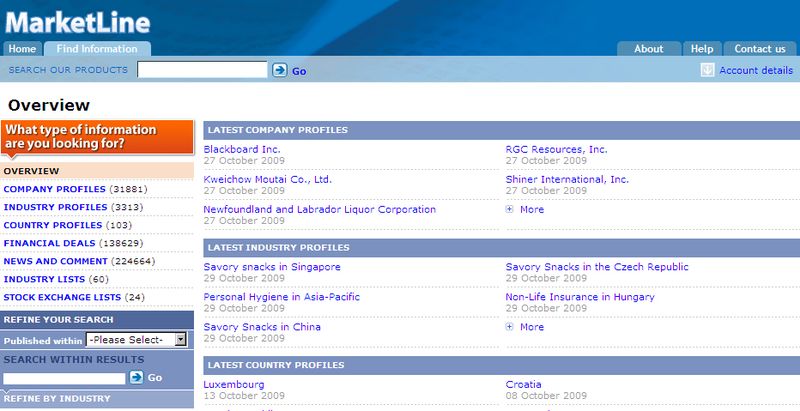The image size is (800, 411).
Task: Select the Find Information tab
Action: (97, 49)
